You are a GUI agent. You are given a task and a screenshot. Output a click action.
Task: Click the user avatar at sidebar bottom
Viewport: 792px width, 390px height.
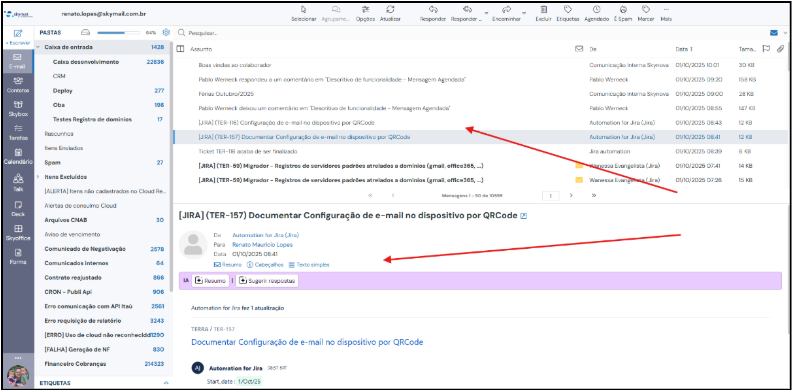(18, 375)
